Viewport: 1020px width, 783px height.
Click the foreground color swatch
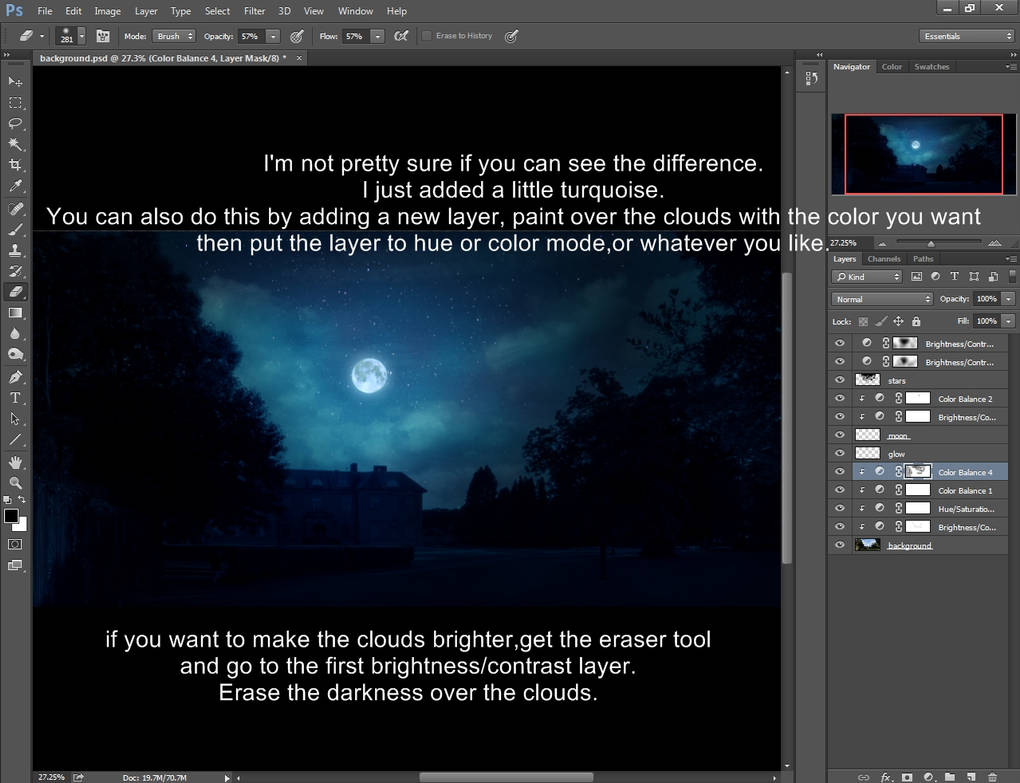pos(11,516)
